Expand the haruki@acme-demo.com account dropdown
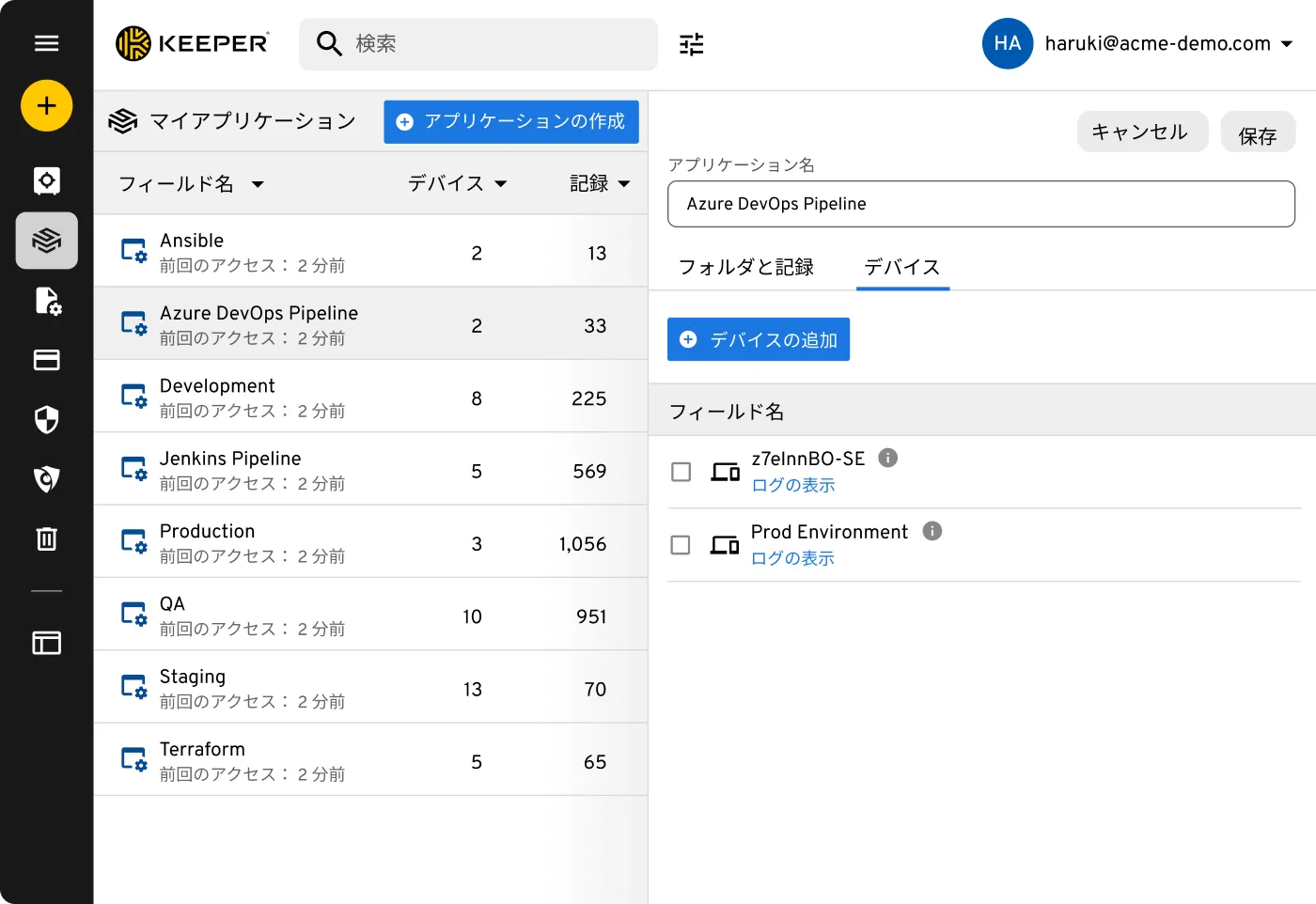 pos(1287,43)
